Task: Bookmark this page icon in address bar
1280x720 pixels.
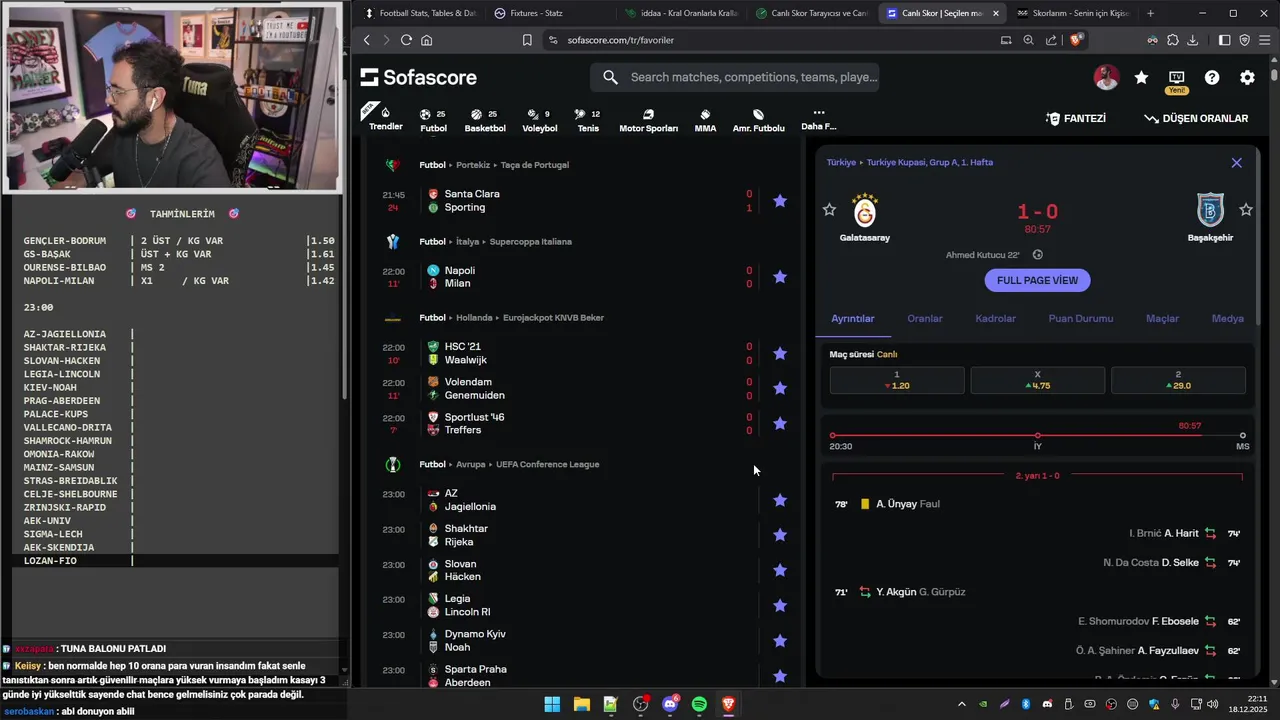Action: click(x=527, y=40)
